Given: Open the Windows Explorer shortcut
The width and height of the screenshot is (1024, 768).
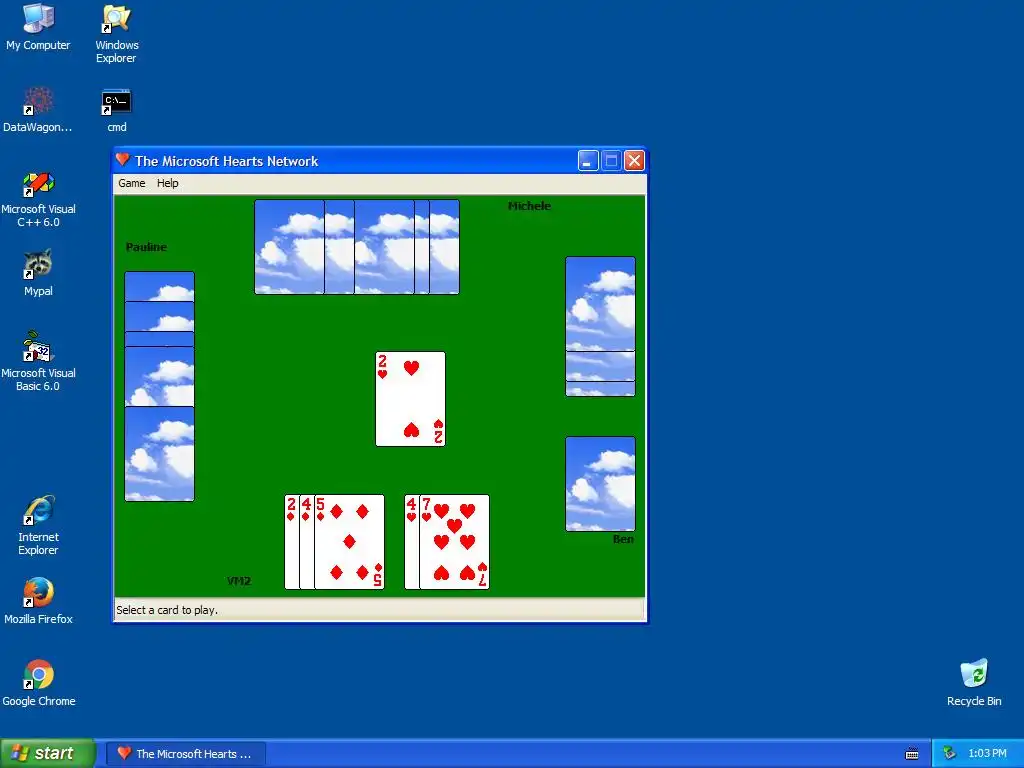Looking at the screenshot, I should pos(116,33).
